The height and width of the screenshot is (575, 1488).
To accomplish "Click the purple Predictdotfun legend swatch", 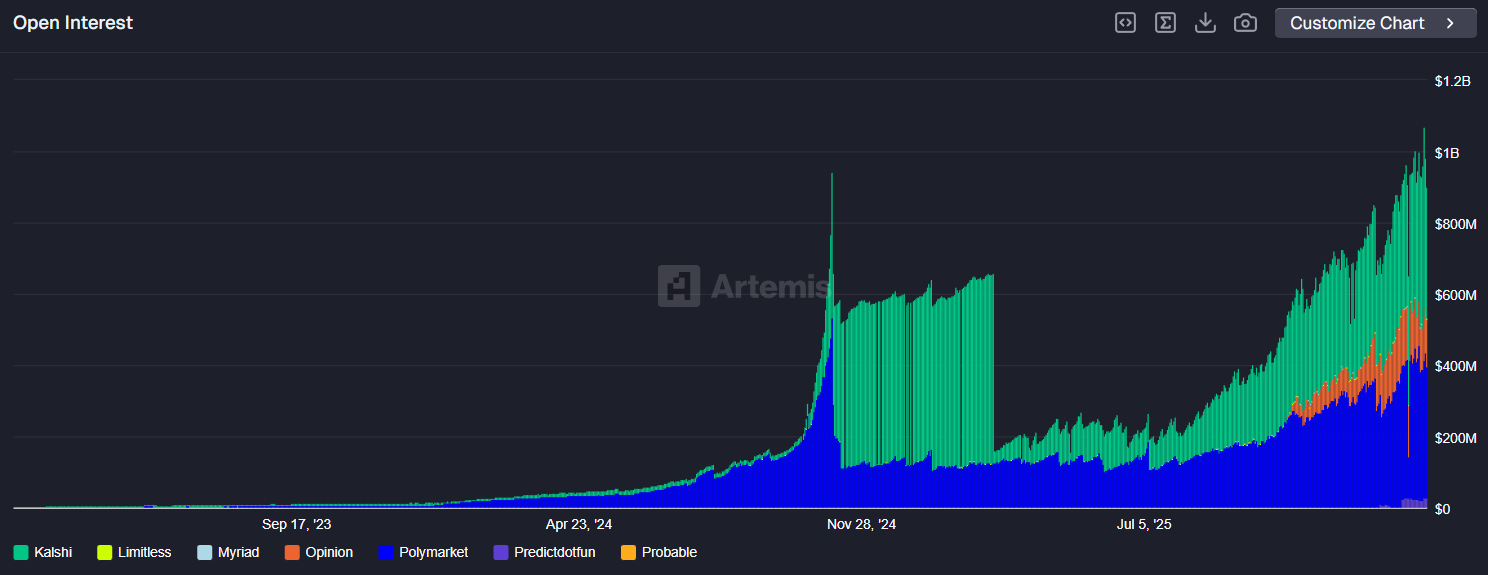I will (x=501, y=552).
